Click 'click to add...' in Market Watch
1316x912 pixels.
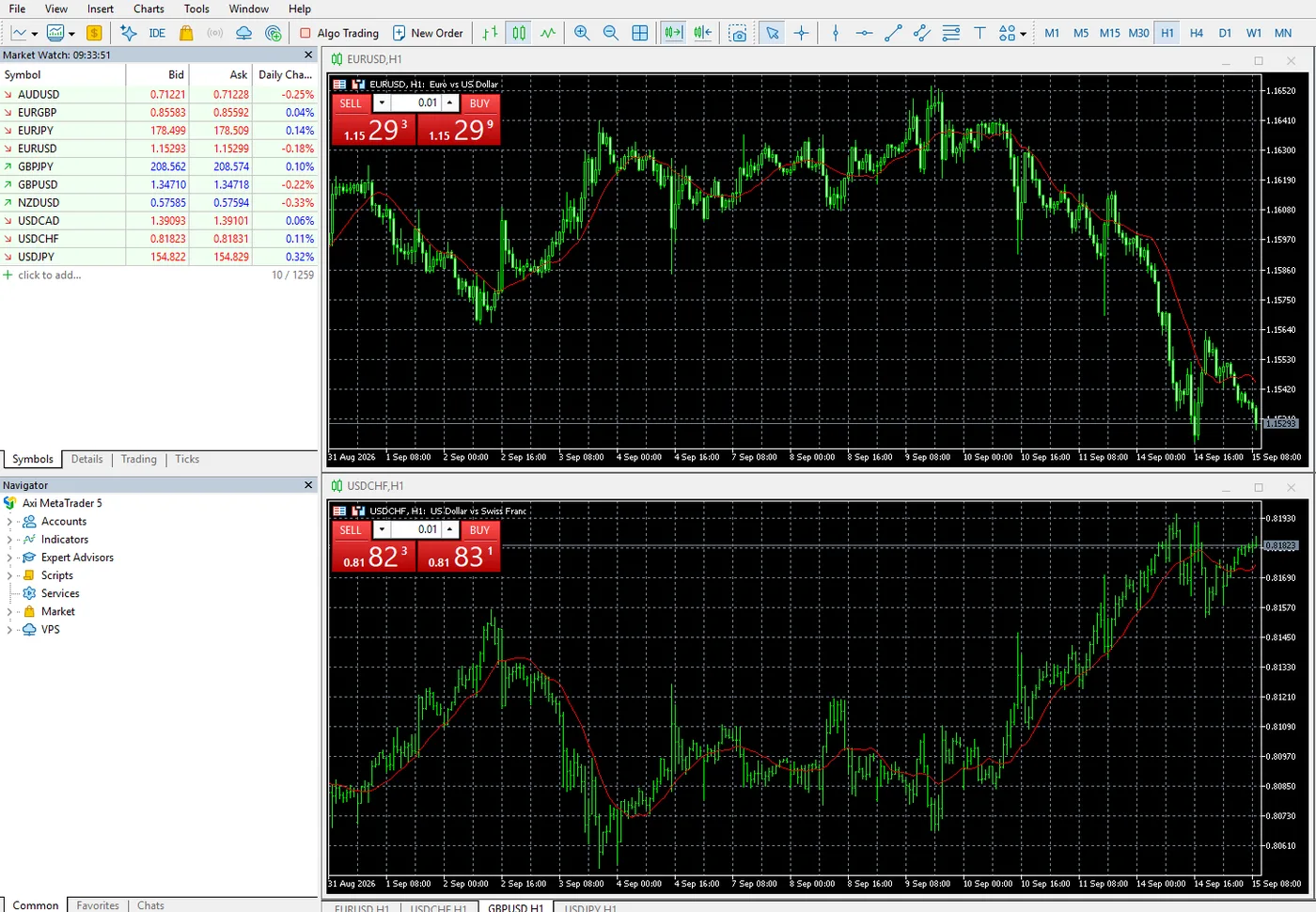coord(49,275)
